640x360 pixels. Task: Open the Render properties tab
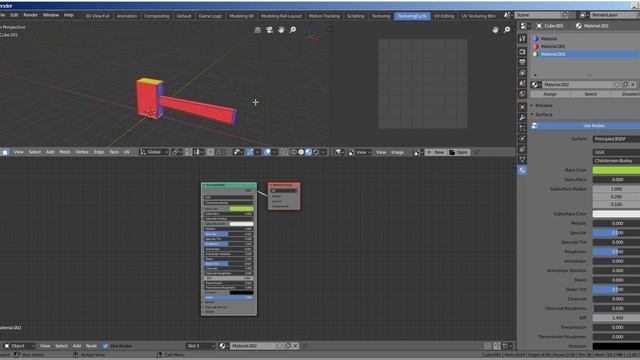pos(522,52)
